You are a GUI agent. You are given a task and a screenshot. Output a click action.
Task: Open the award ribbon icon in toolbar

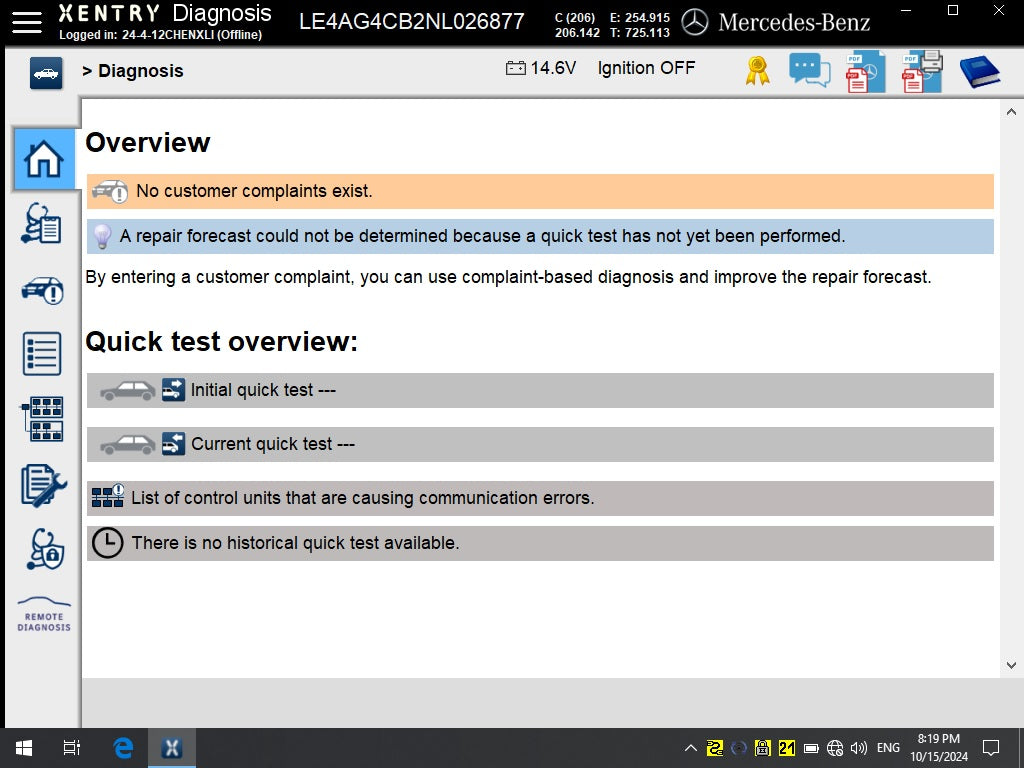[757, 71]
